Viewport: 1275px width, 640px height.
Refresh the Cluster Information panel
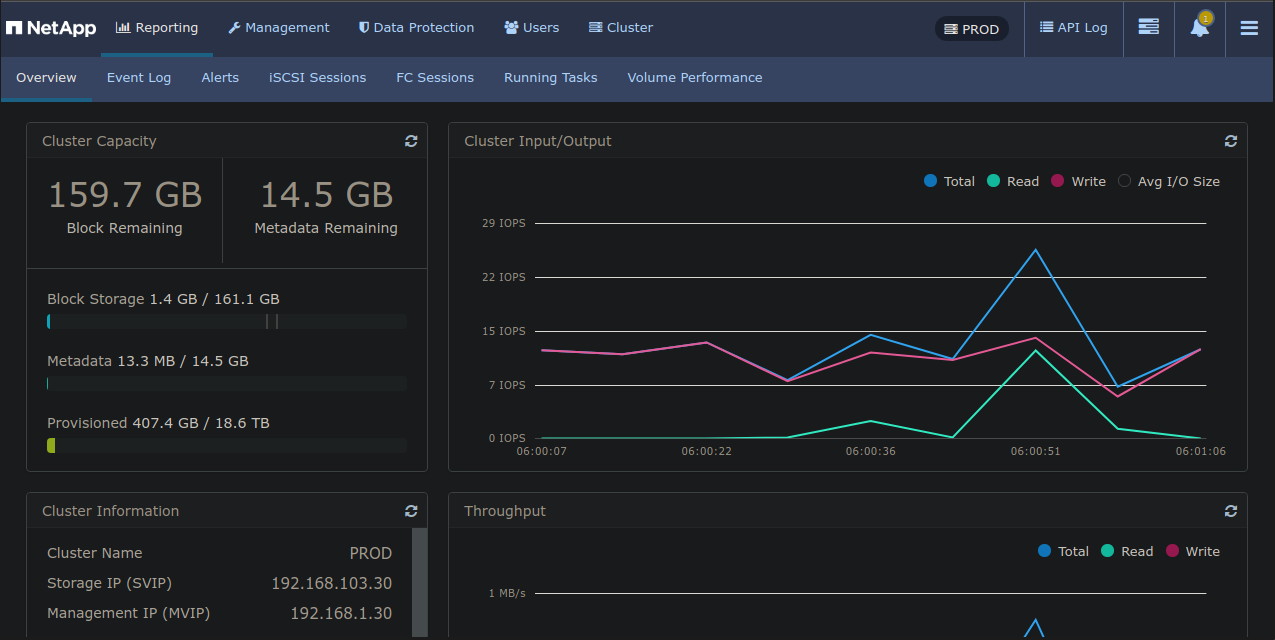(411, 511)
